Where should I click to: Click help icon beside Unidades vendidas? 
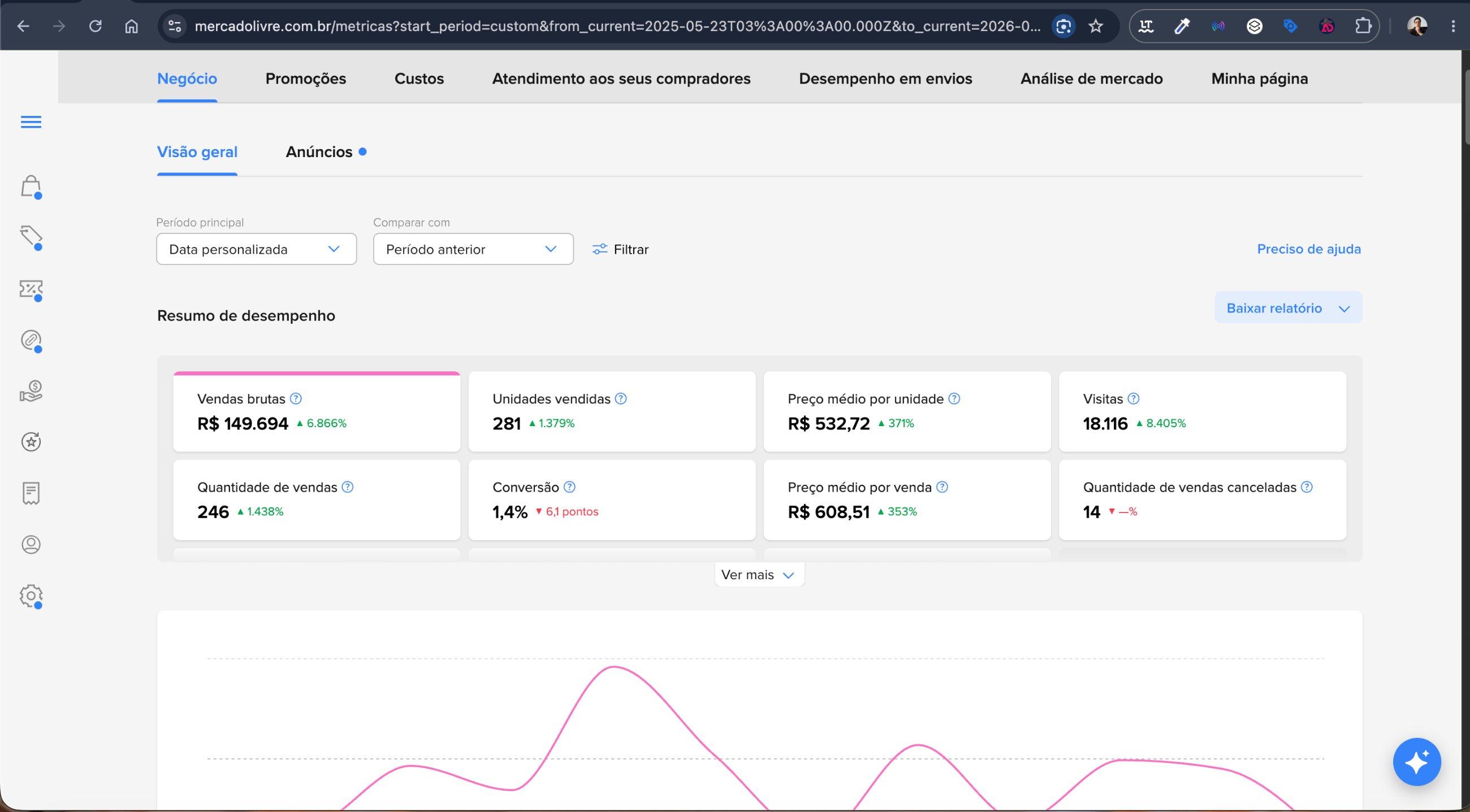pyautogui.click(x=621, y=398)
